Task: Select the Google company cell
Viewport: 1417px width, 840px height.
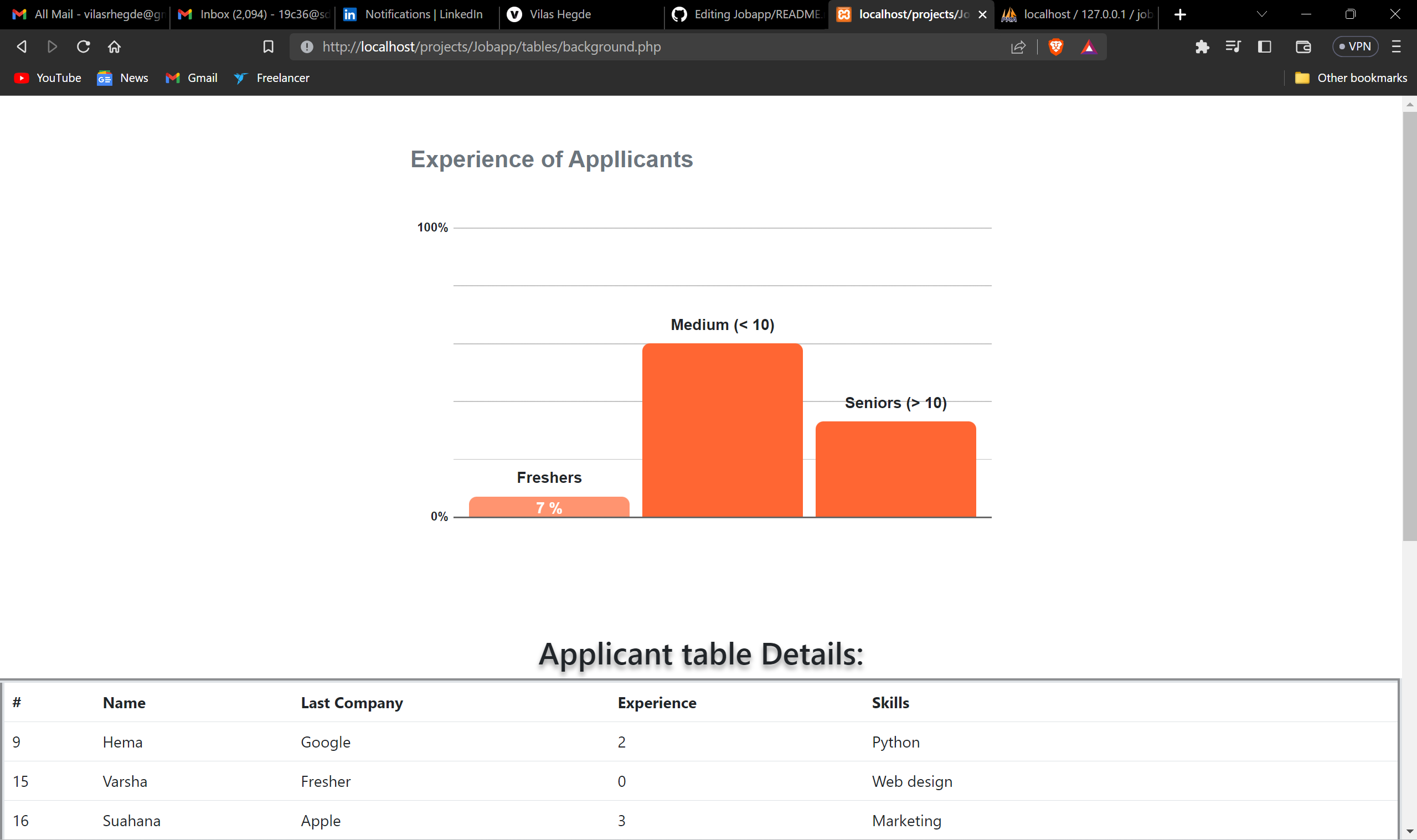Action: click(x=326, y=742)
